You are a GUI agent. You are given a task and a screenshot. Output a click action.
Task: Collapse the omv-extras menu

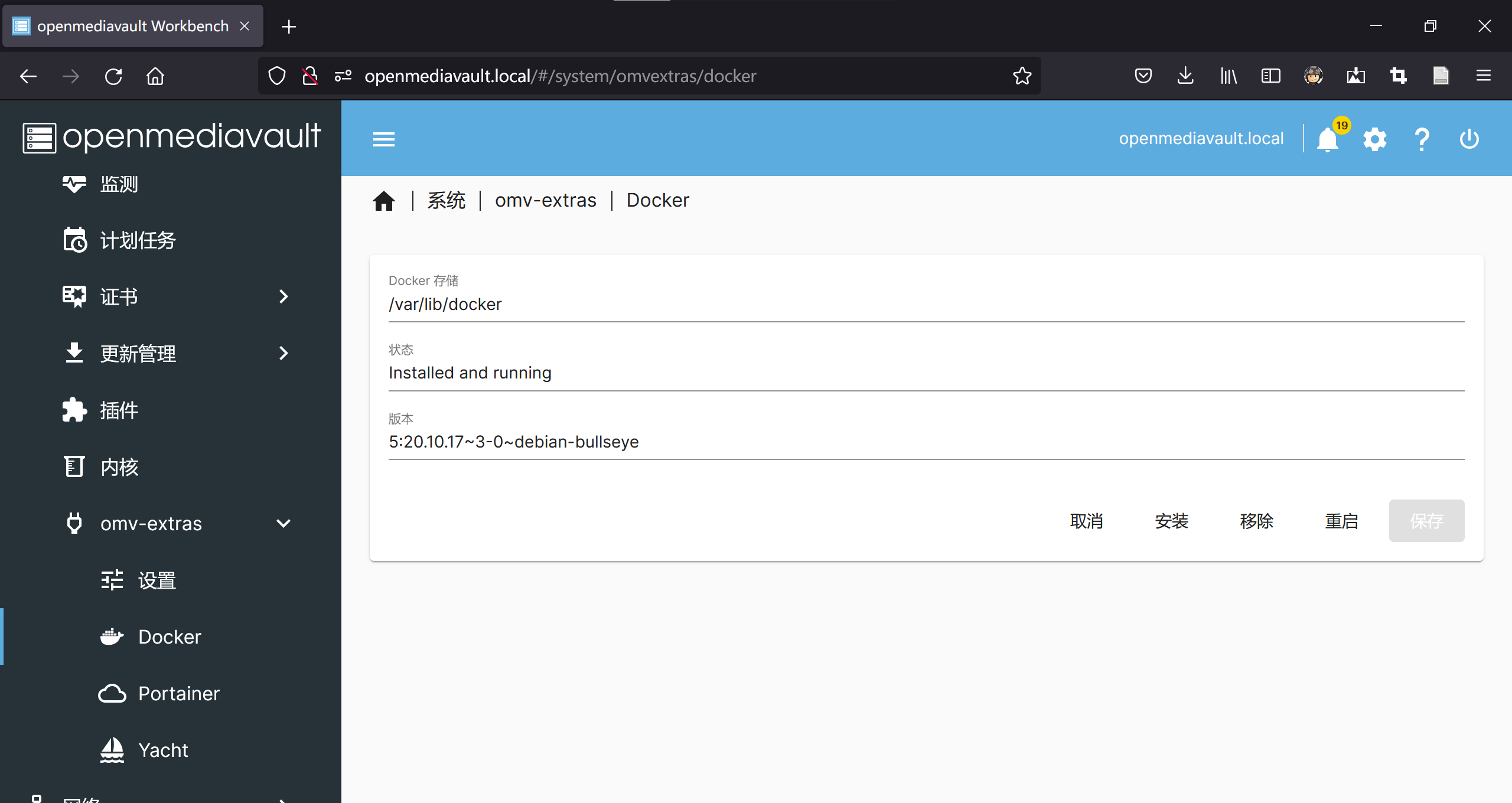283,523
